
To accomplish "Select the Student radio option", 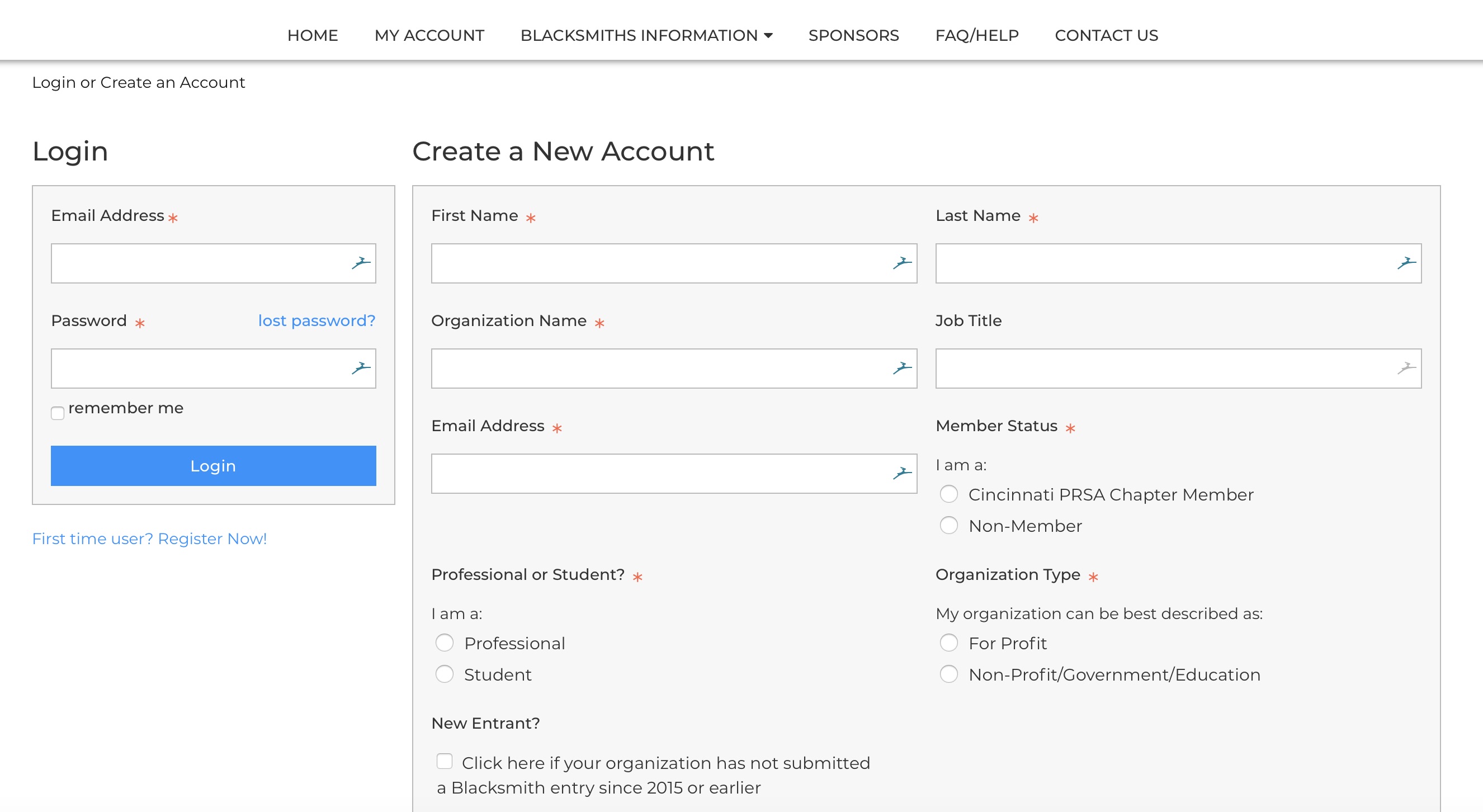I will click(445, 674).
